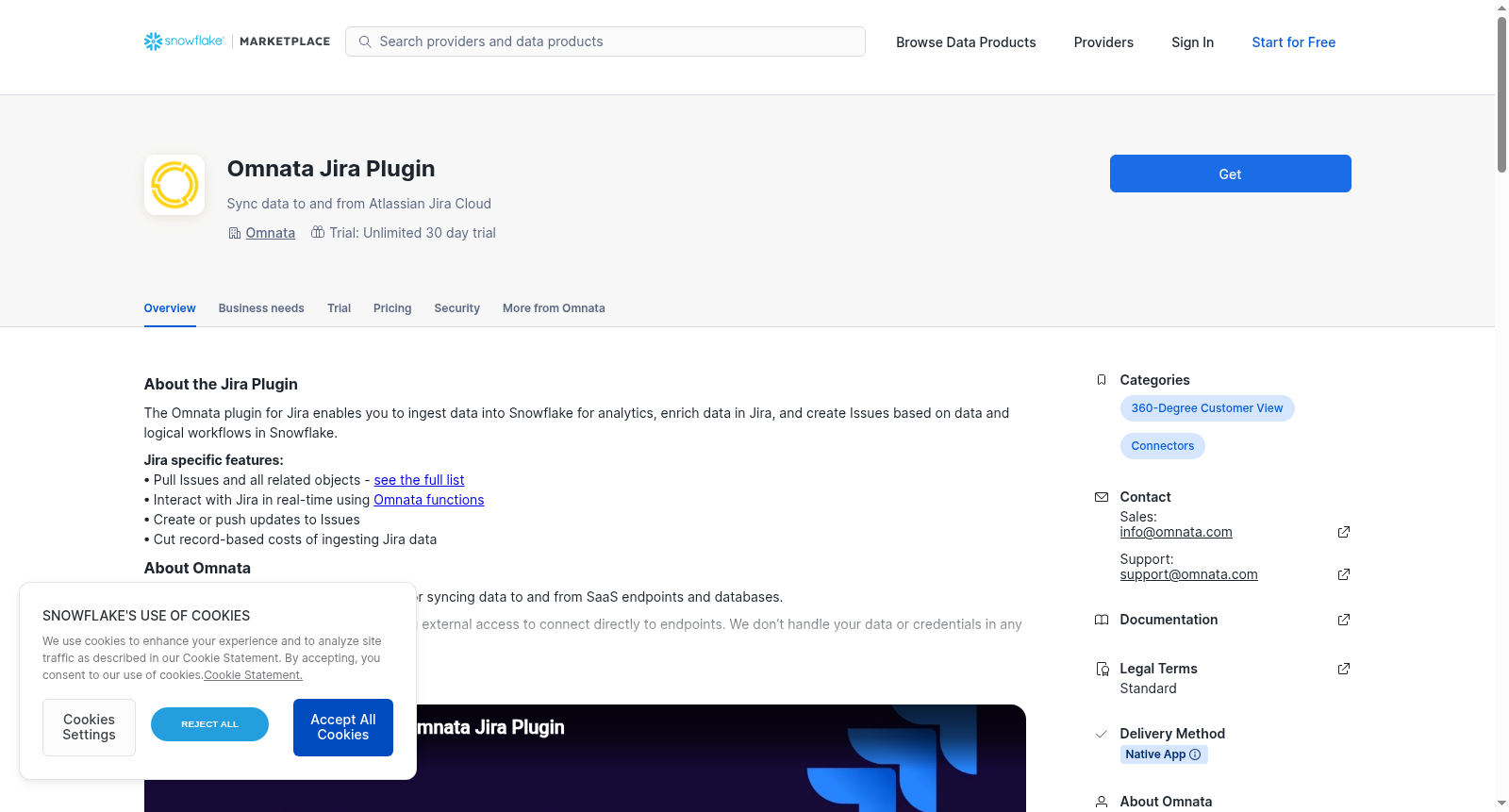
Task: Click Accept All Cookies button
Action: pos(343,727)
